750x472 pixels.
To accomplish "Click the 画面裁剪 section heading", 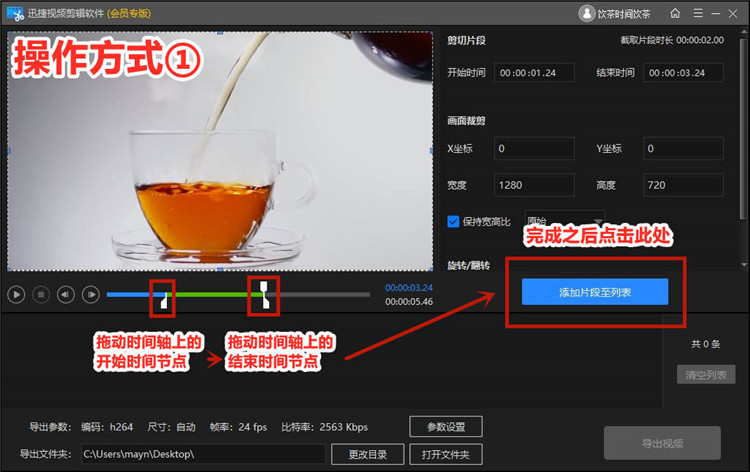I will coord(466,121).
